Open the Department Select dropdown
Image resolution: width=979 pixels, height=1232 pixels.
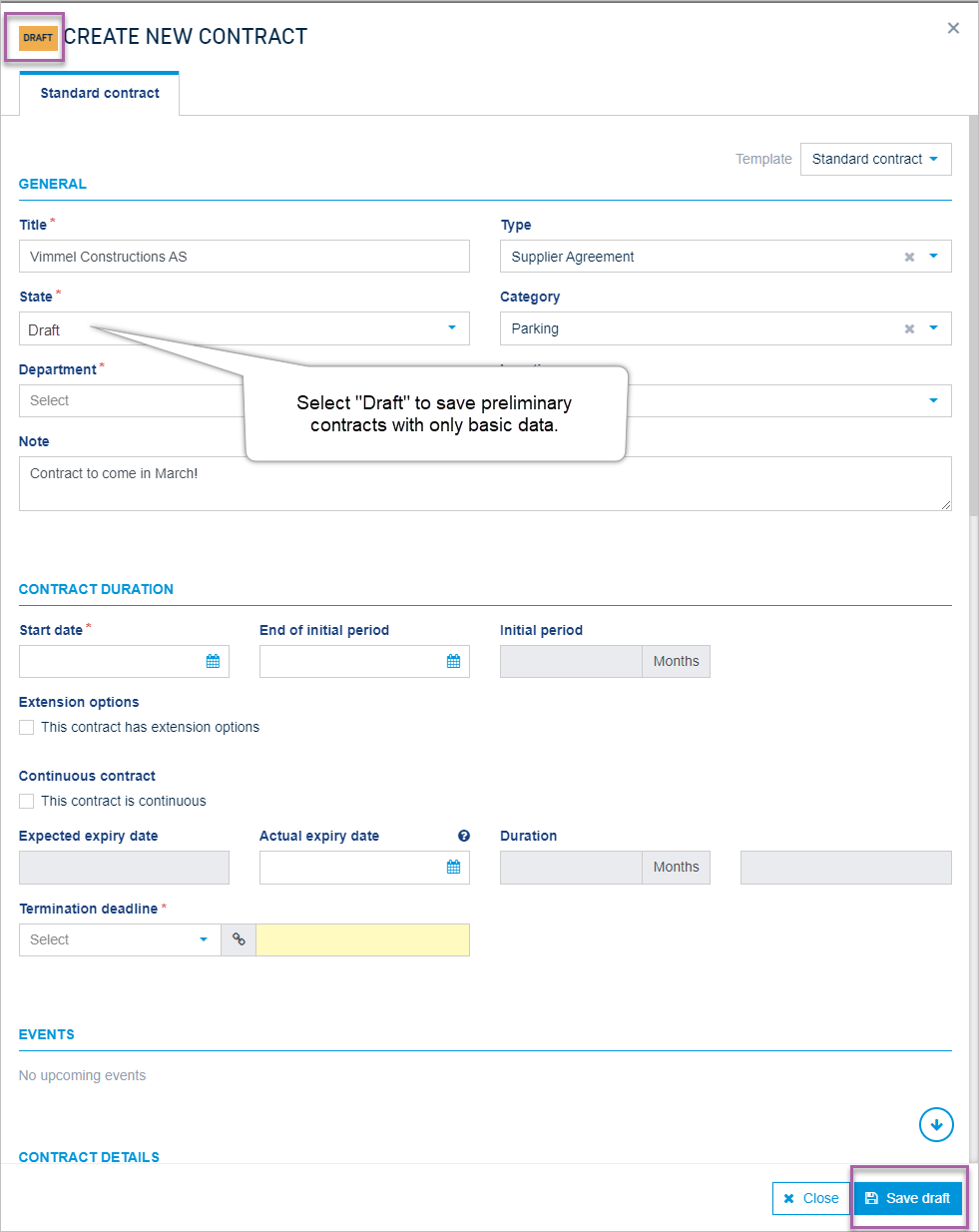(132, 401)
